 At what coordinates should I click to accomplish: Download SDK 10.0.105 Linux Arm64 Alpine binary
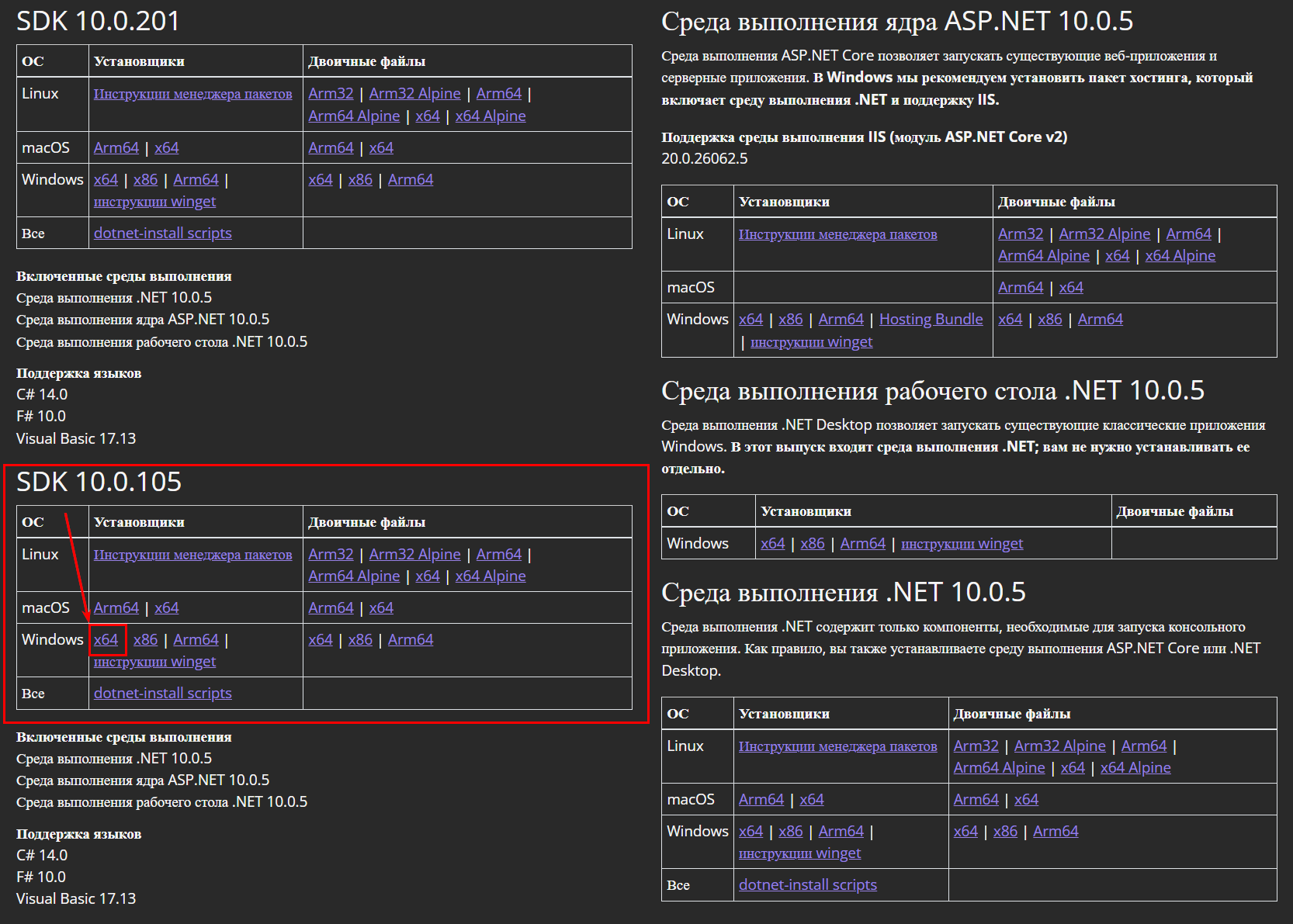[x=354, y=576]
